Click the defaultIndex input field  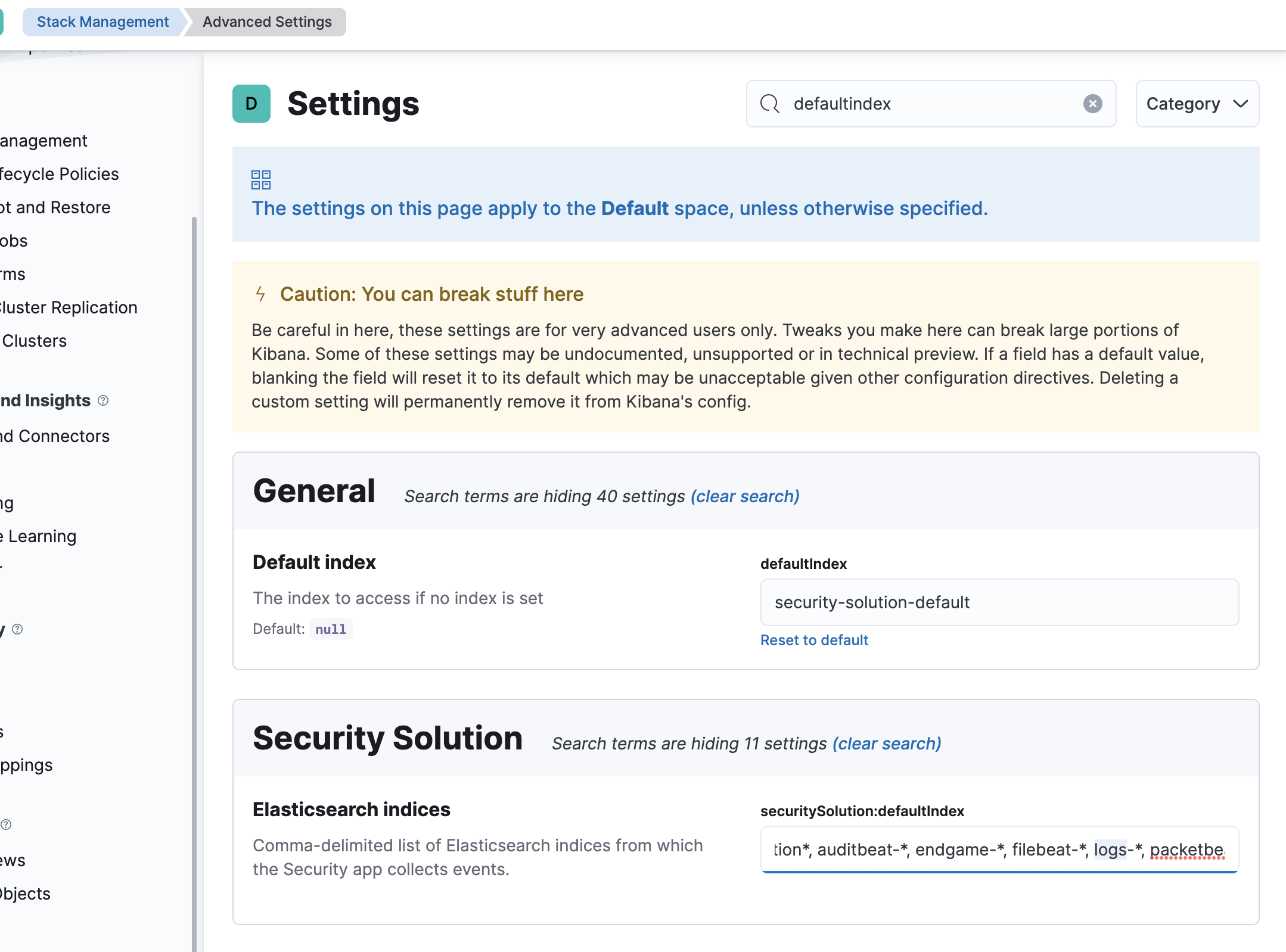[999, 602]
